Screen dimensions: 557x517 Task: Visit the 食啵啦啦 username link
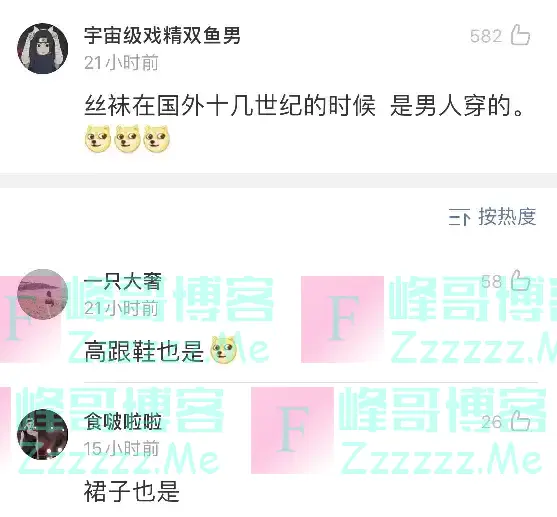pyautogui.click(x=123, y=421)
